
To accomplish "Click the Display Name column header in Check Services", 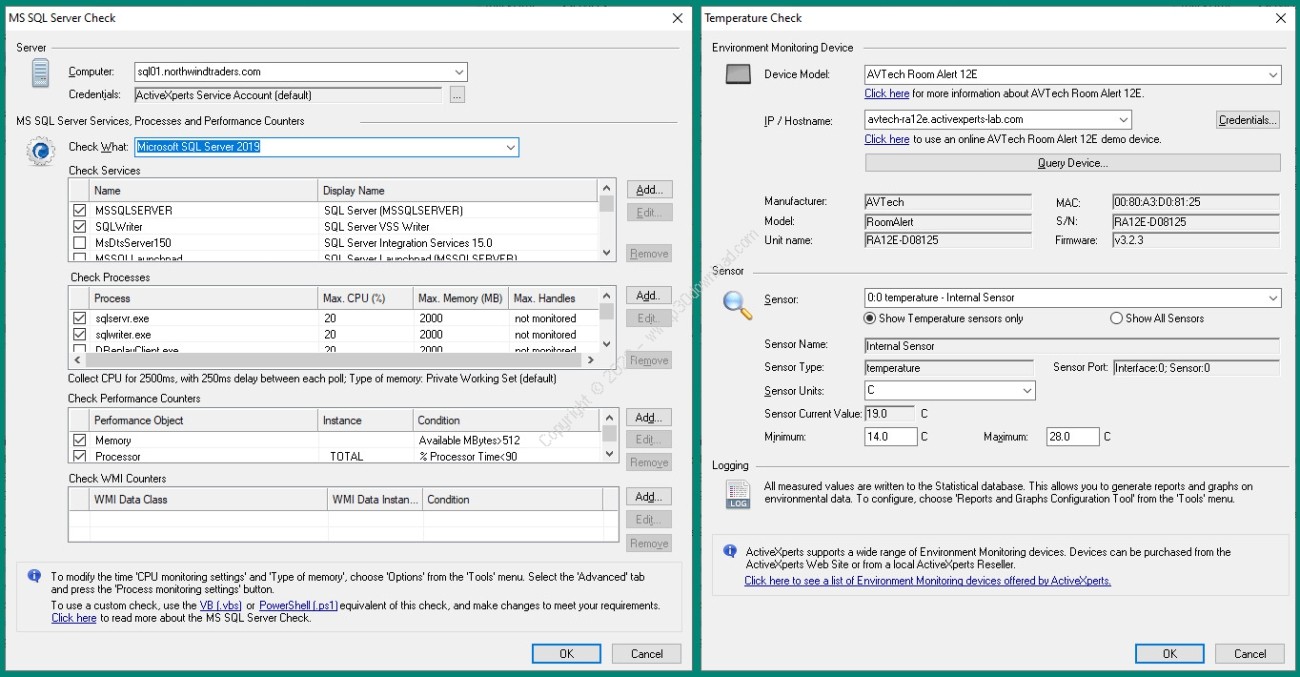I will [457, 190].
